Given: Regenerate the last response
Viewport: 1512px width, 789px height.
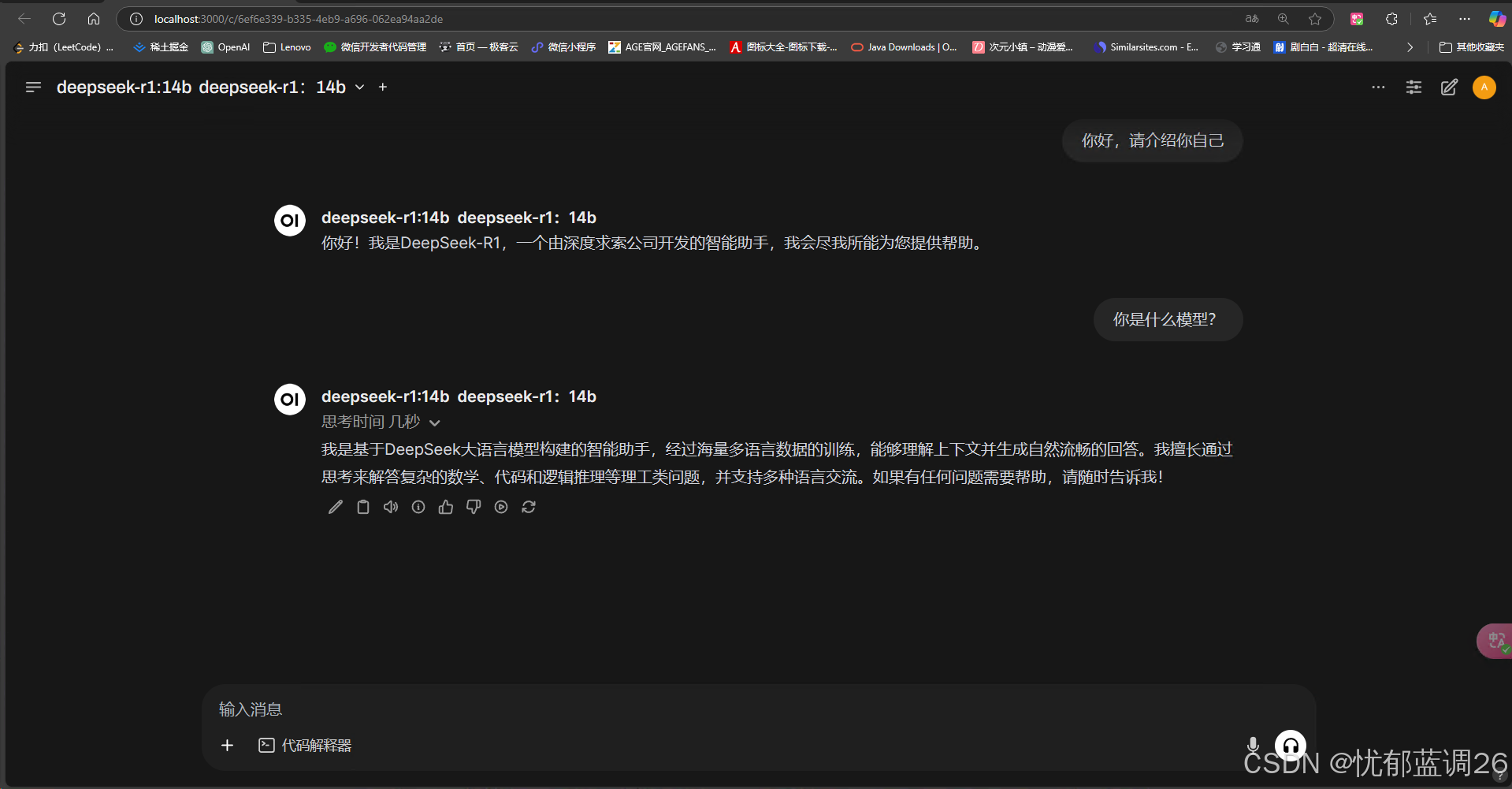Looking at the screenshot, I should (x=529, y=507).
